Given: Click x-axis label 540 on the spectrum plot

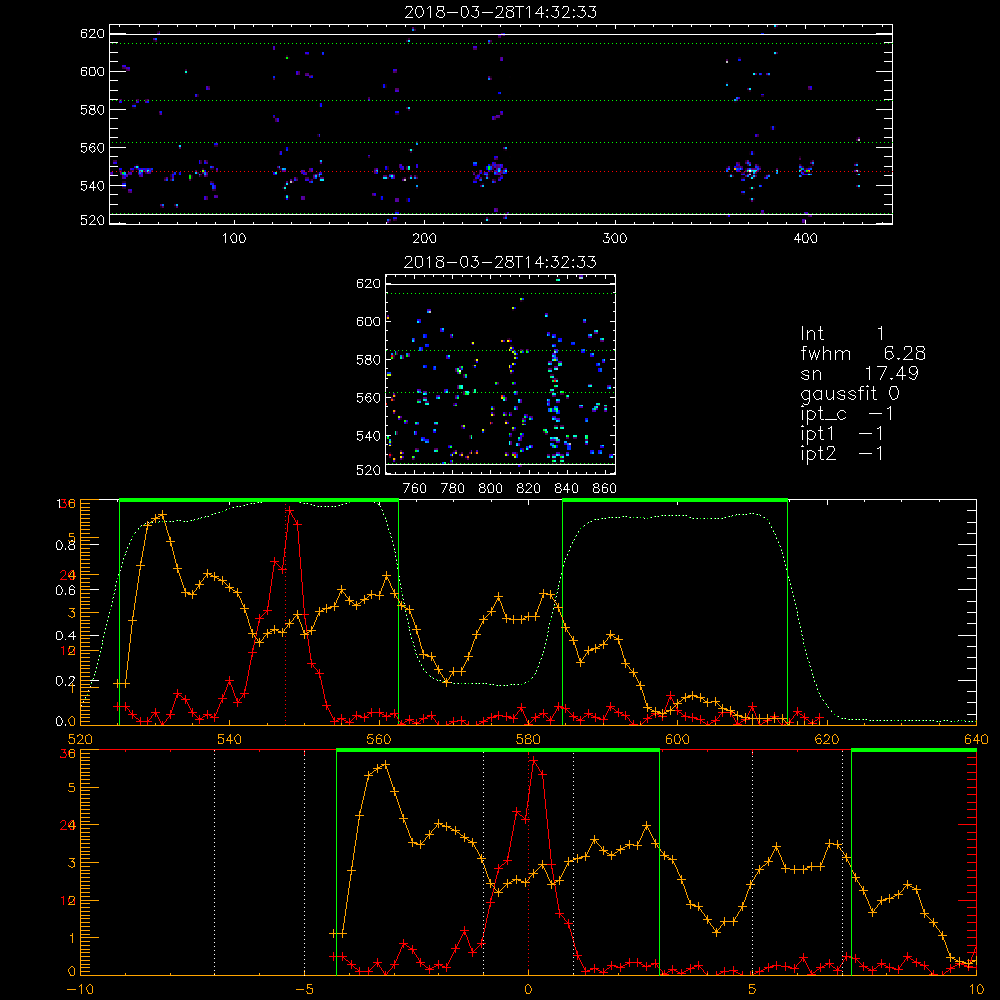Looking at the screenshot, I should click(x=230, y=739).
